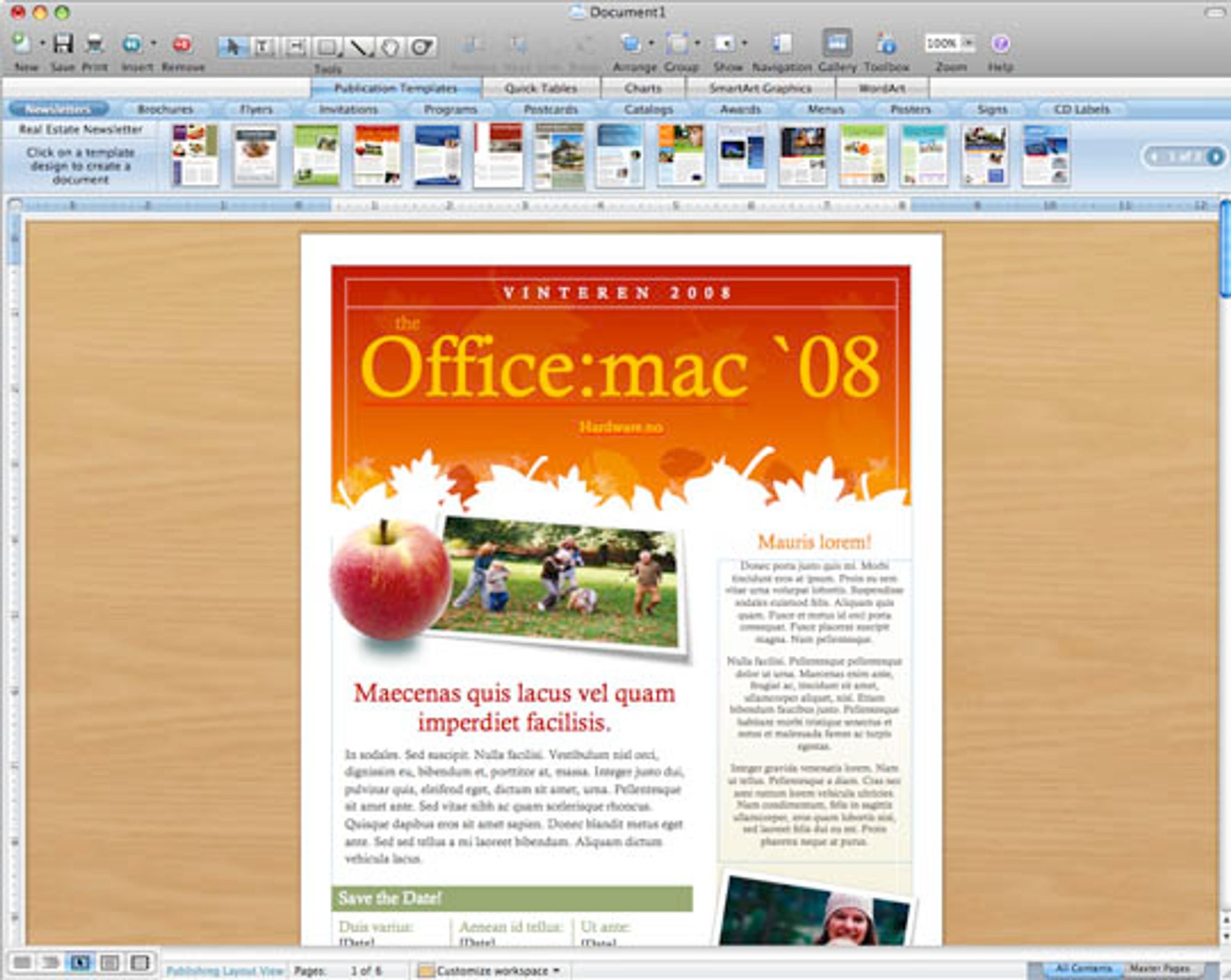
Task: Go to next gallery templates page
Action: click(1214, 157)
